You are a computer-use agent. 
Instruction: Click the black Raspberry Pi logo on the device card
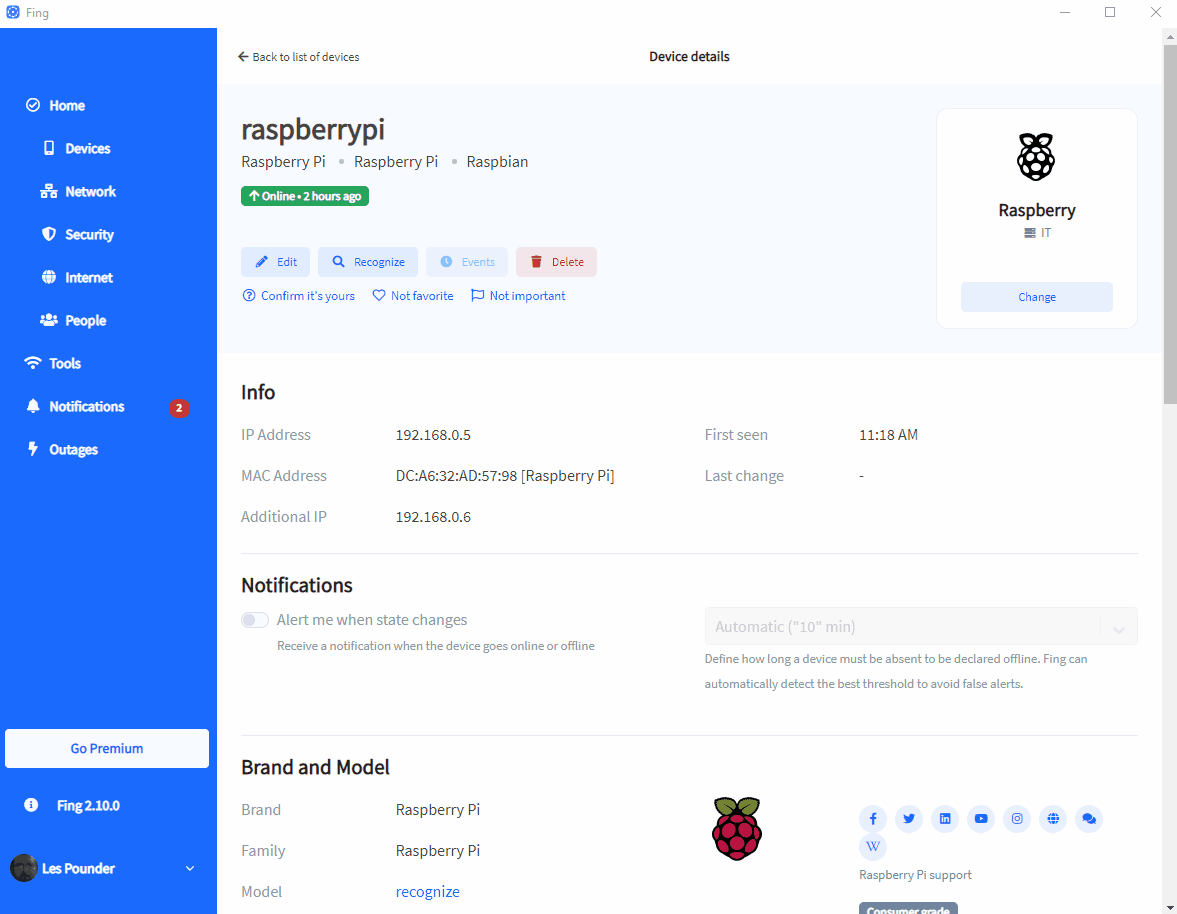point(1036,157)
